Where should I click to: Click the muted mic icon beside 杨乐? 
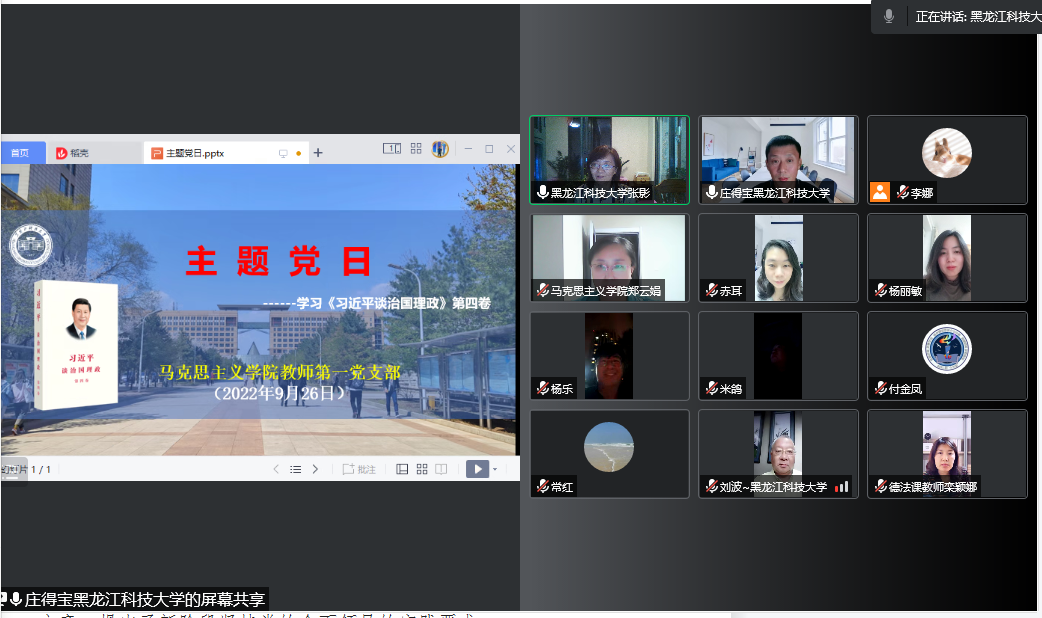click(543, 388)
